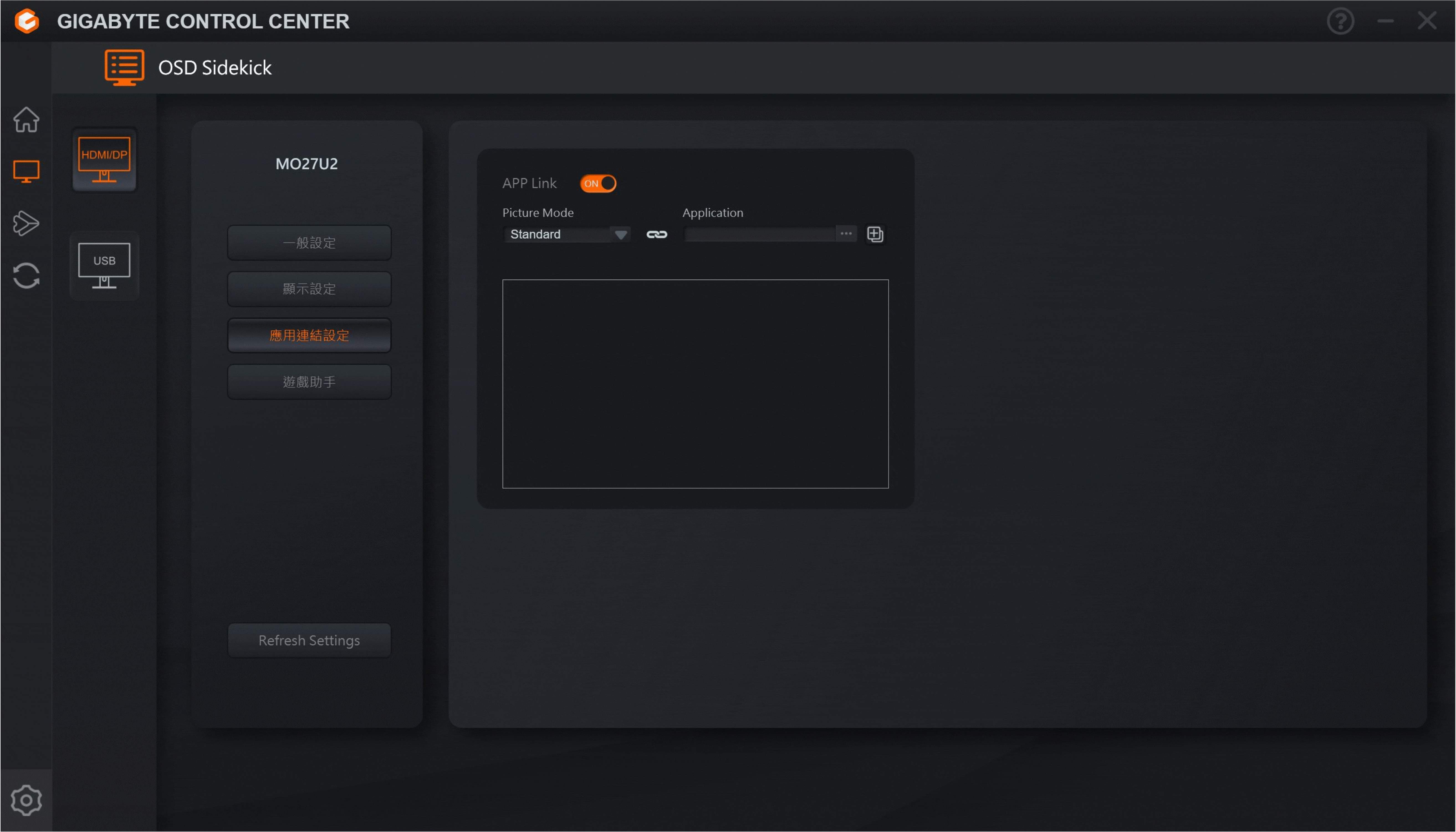Click the Refresh Settings button
Viewport: 1456px width, 832px height.
click(309, 640)
